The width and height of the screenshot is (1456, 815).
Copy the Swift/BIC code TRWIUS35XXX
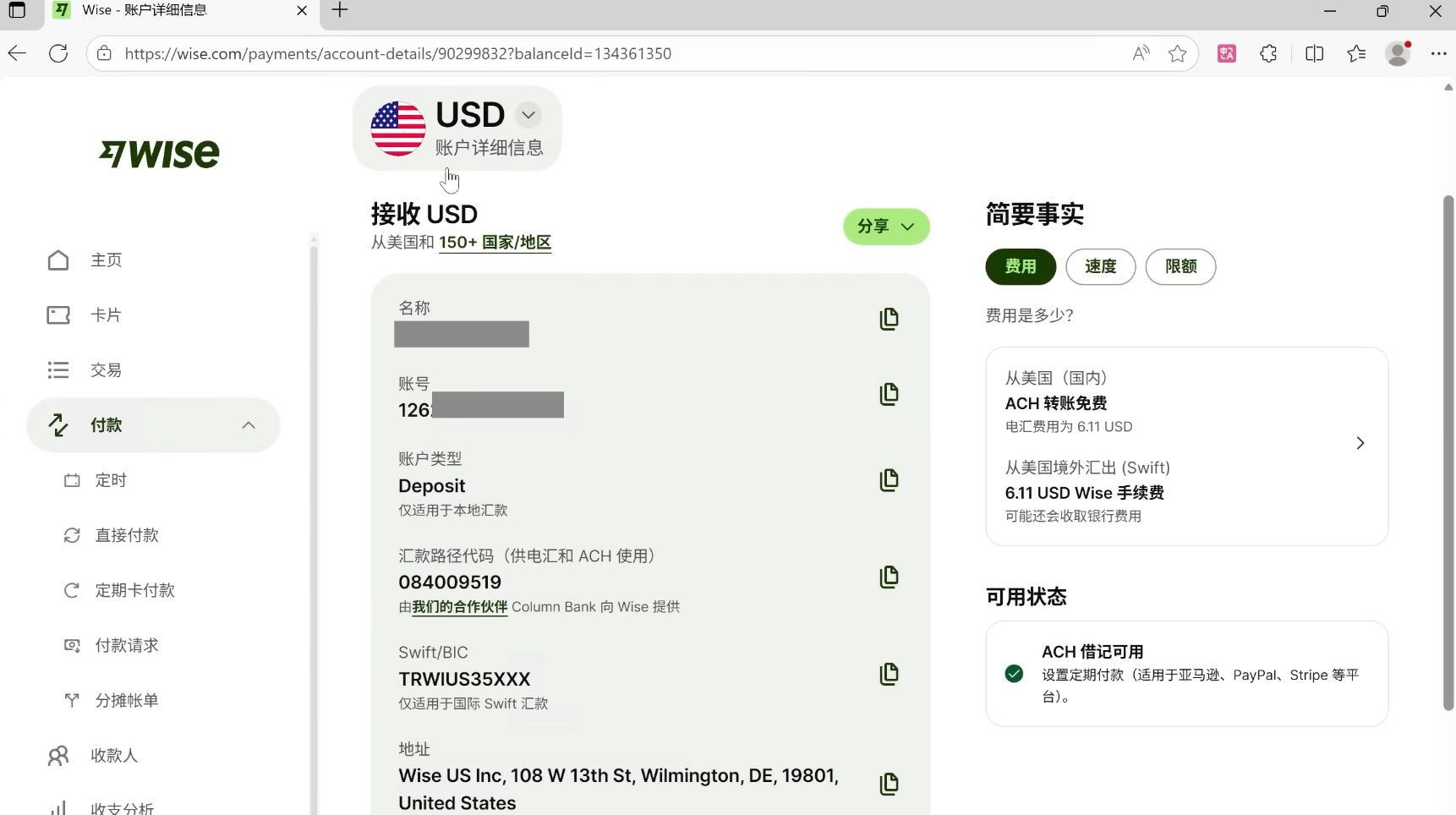pos(889,674)
